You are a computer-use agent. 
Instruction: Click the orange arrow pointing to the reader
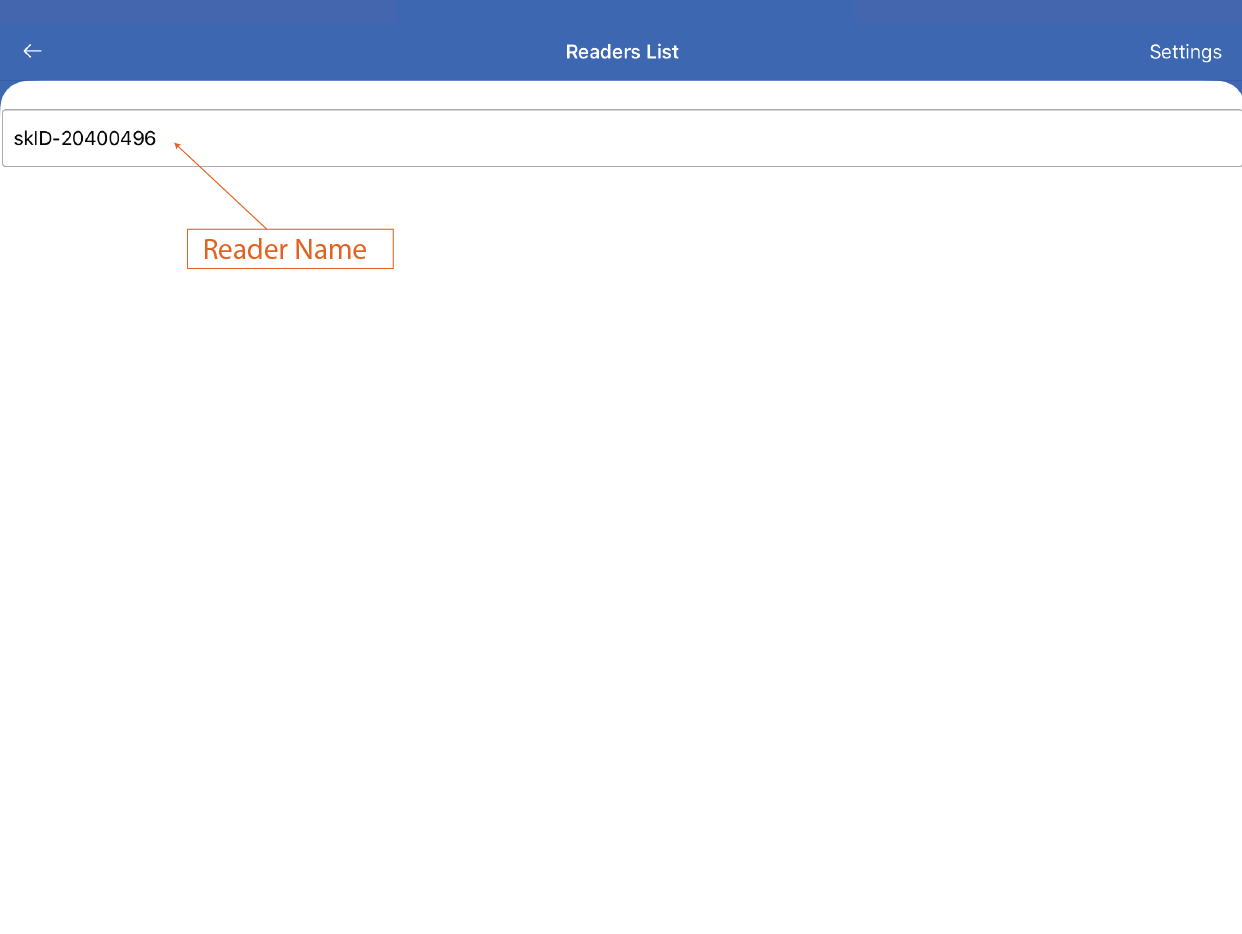222,186
